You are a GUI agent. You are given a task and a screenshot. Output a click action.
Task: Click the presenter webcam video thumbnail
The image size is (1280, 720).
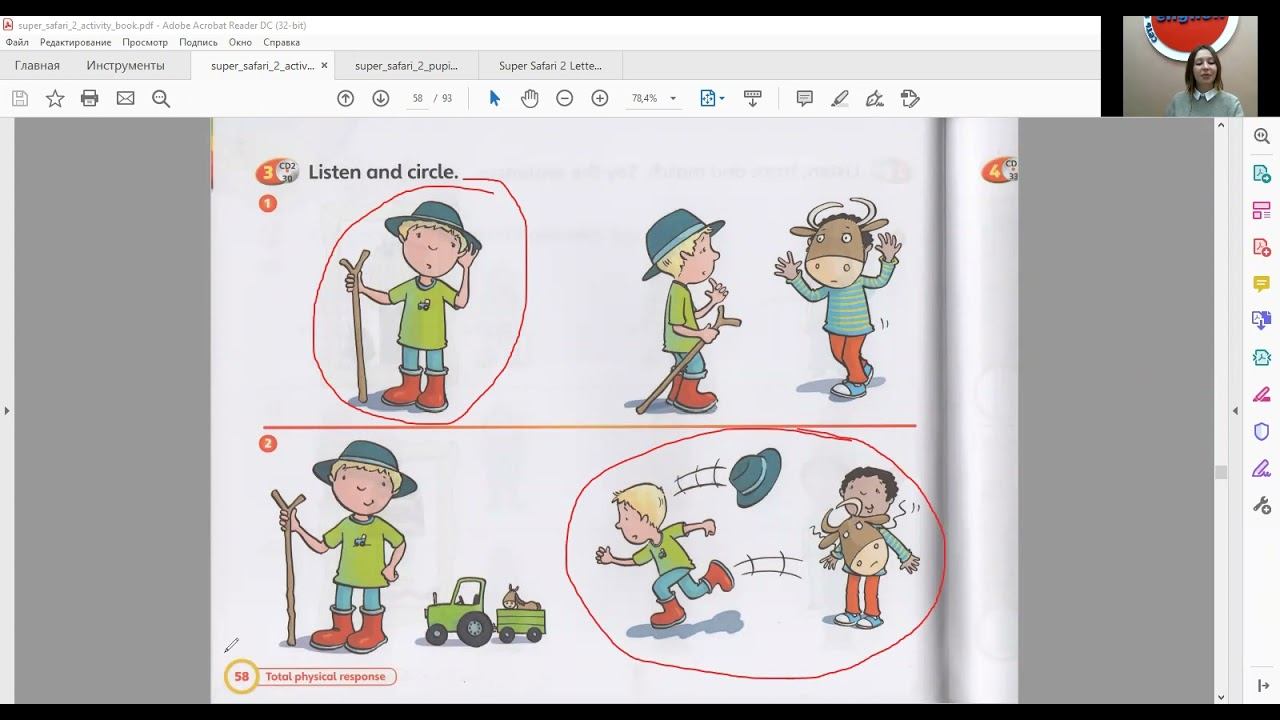tap(1190, 66)
